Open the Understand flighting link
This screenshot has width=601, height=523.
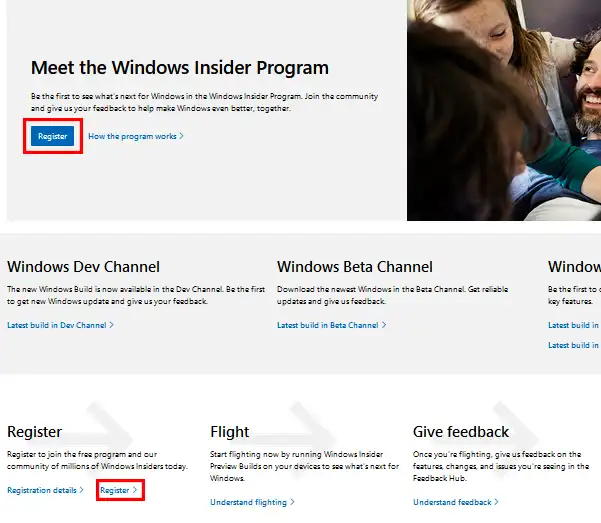pyautogui.click(x=252, y=502)
